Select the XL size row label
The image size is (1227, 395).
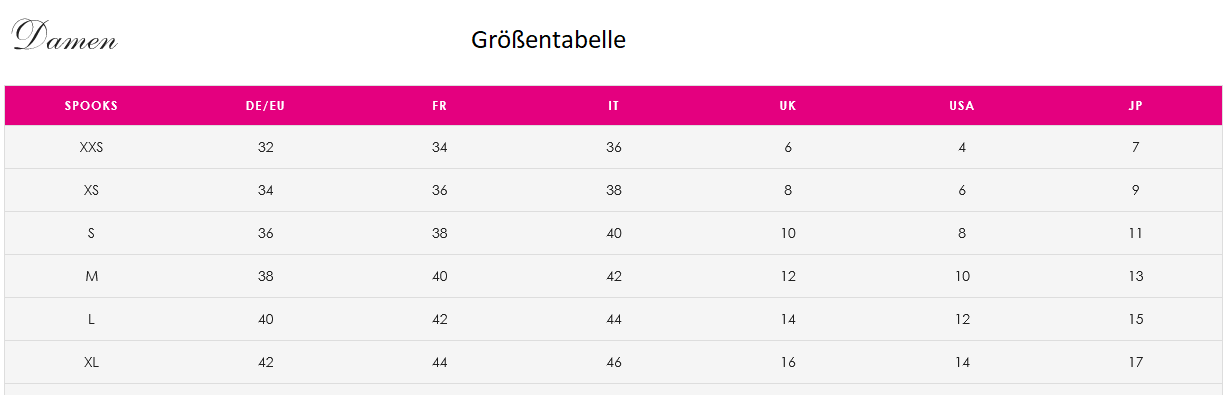click(91, 362)
